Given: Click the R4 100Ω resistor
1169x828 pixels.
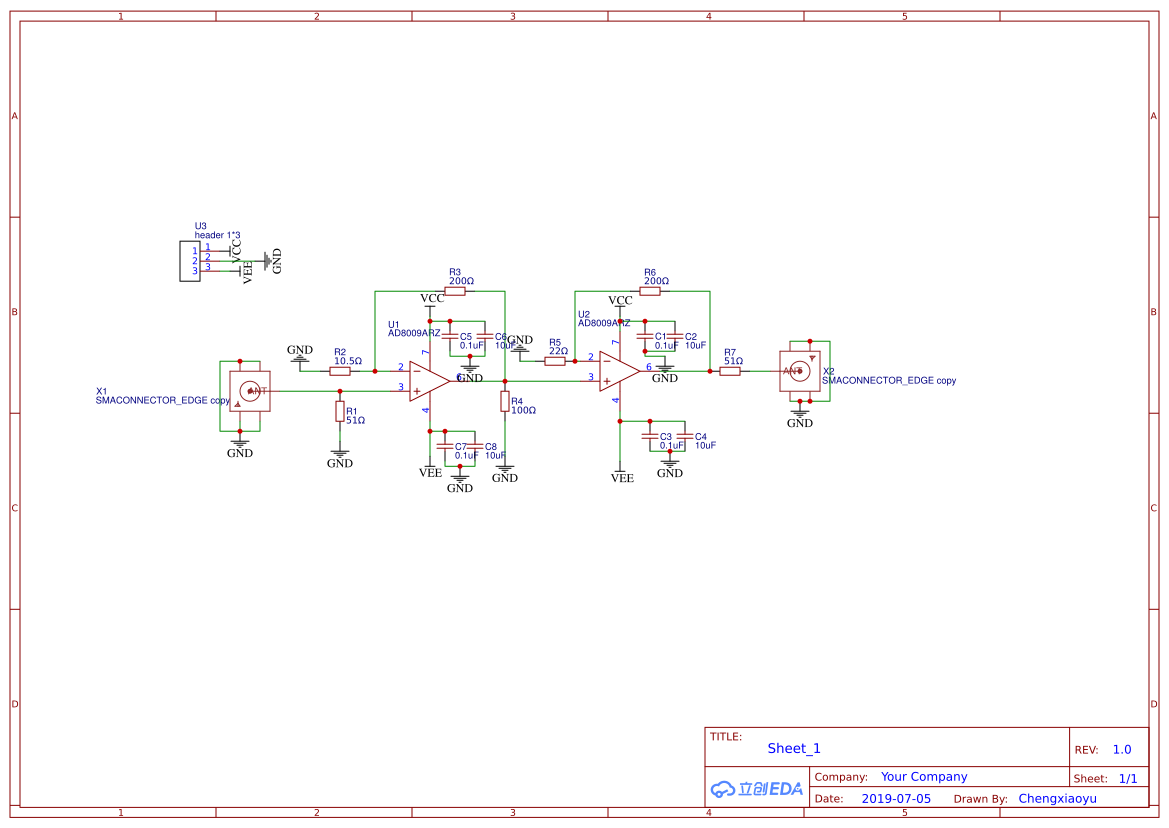Looking at the screenshot, I should (505, 402).
